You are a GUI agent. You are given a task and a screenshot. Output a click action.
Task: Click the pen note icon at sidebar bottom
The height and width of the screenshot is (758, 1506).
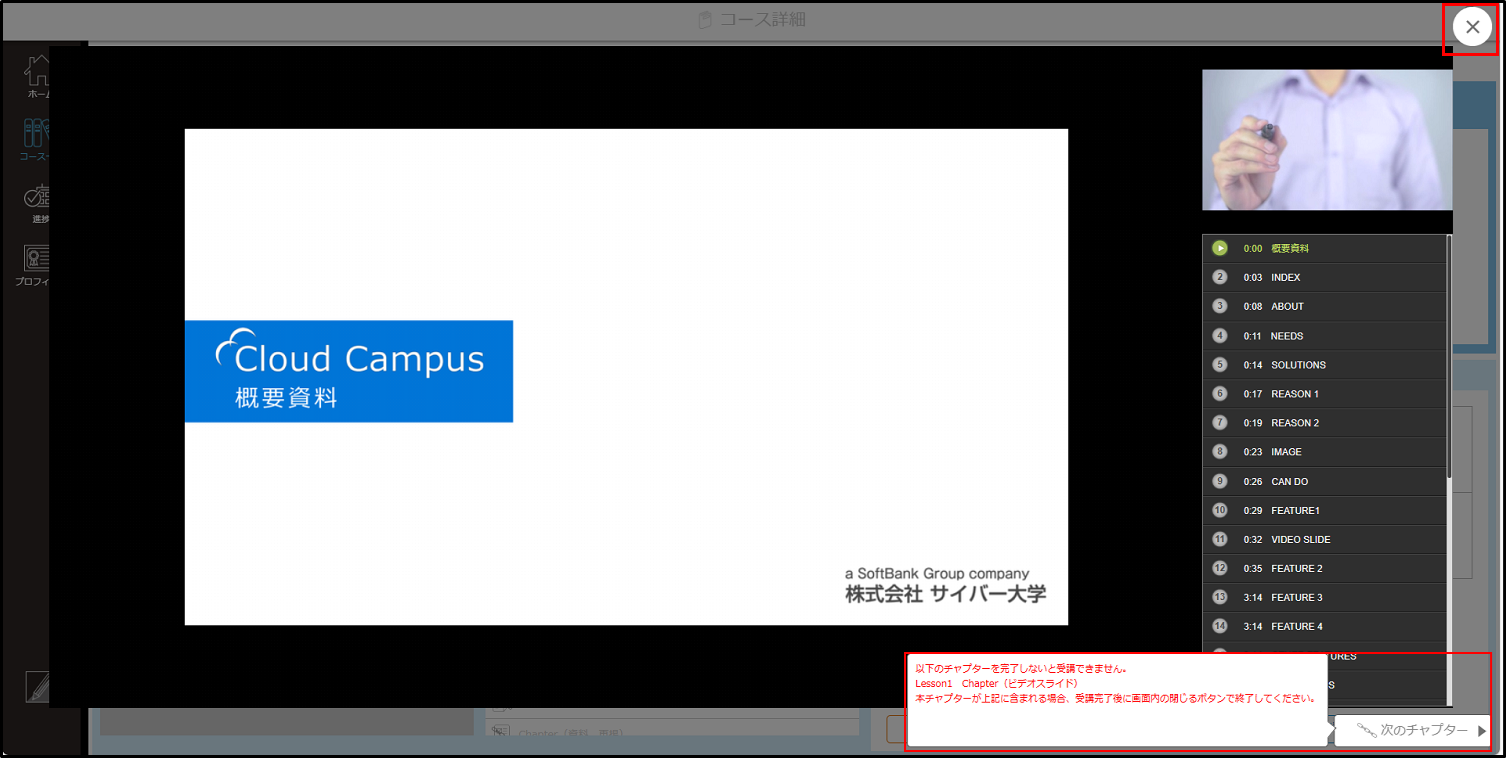click(37, 687)
